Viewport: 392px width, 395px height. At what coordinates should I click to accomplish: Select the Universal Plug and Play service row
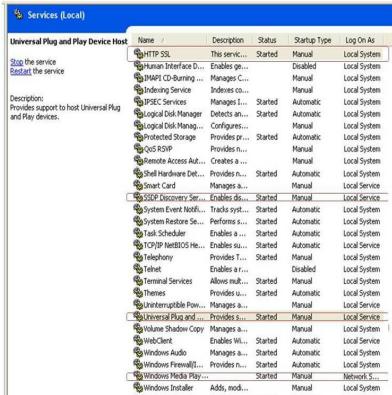click(x=257, y=317)
